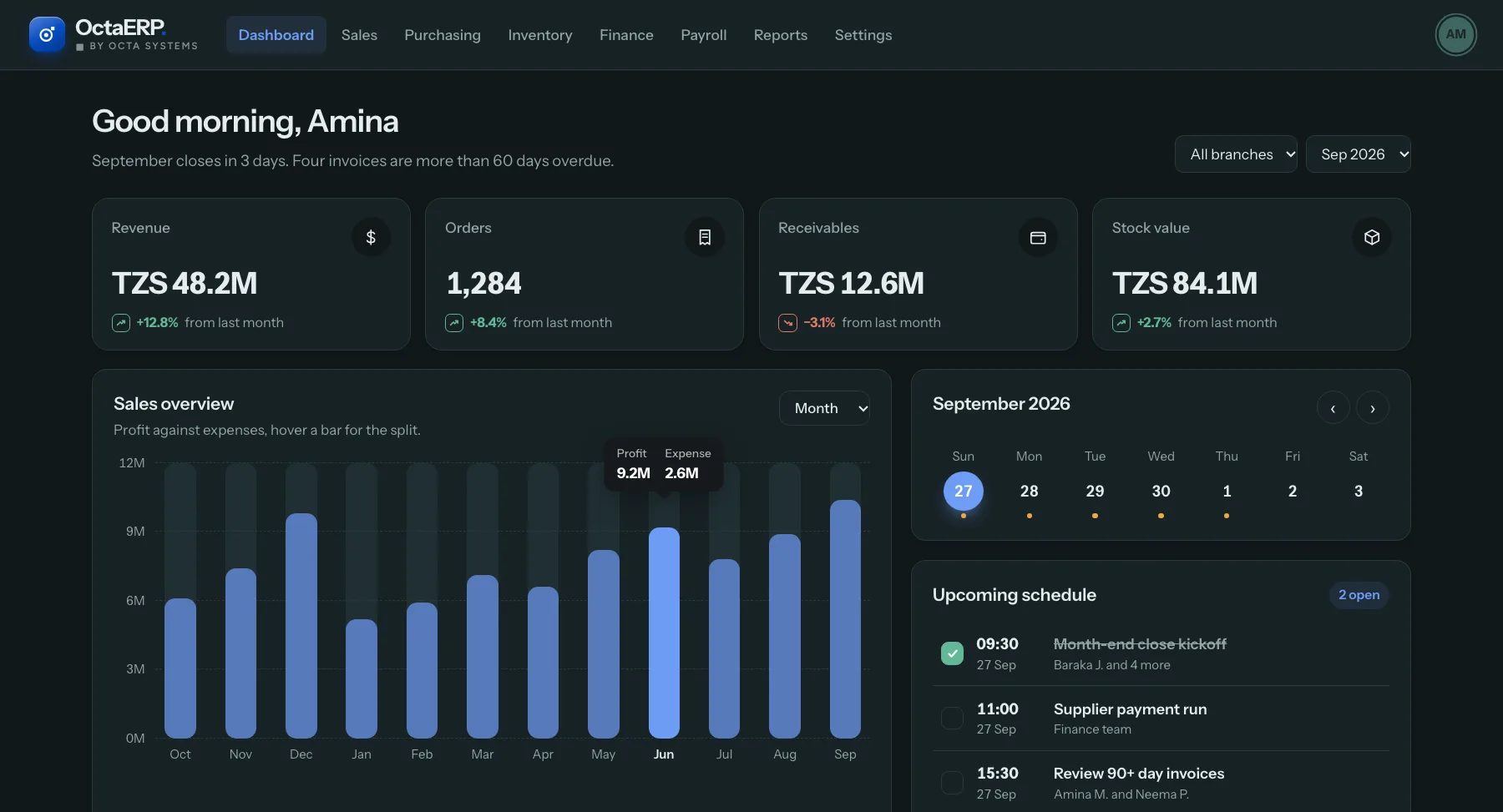Viewport: 1503px width, 812px height.
Task: Uncheck the Month-end close kickoff task
Action: tap(952, 653)
